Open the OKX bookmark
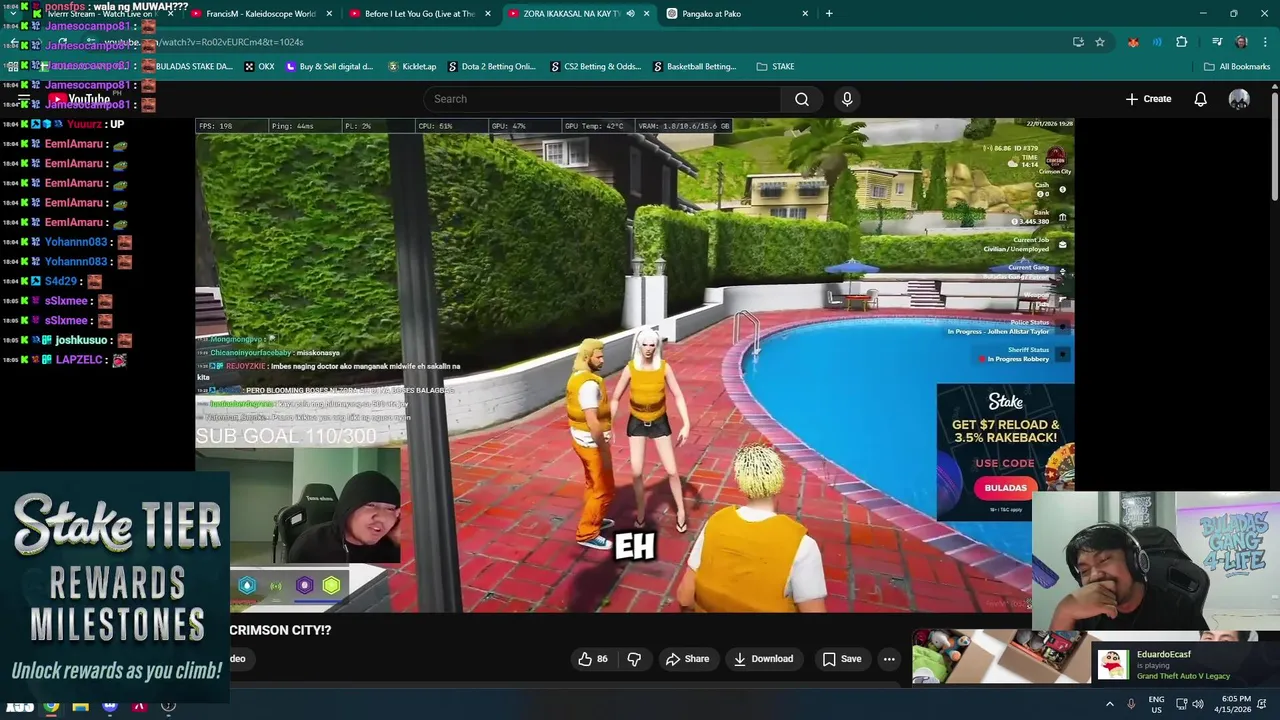 click(258, 66)
